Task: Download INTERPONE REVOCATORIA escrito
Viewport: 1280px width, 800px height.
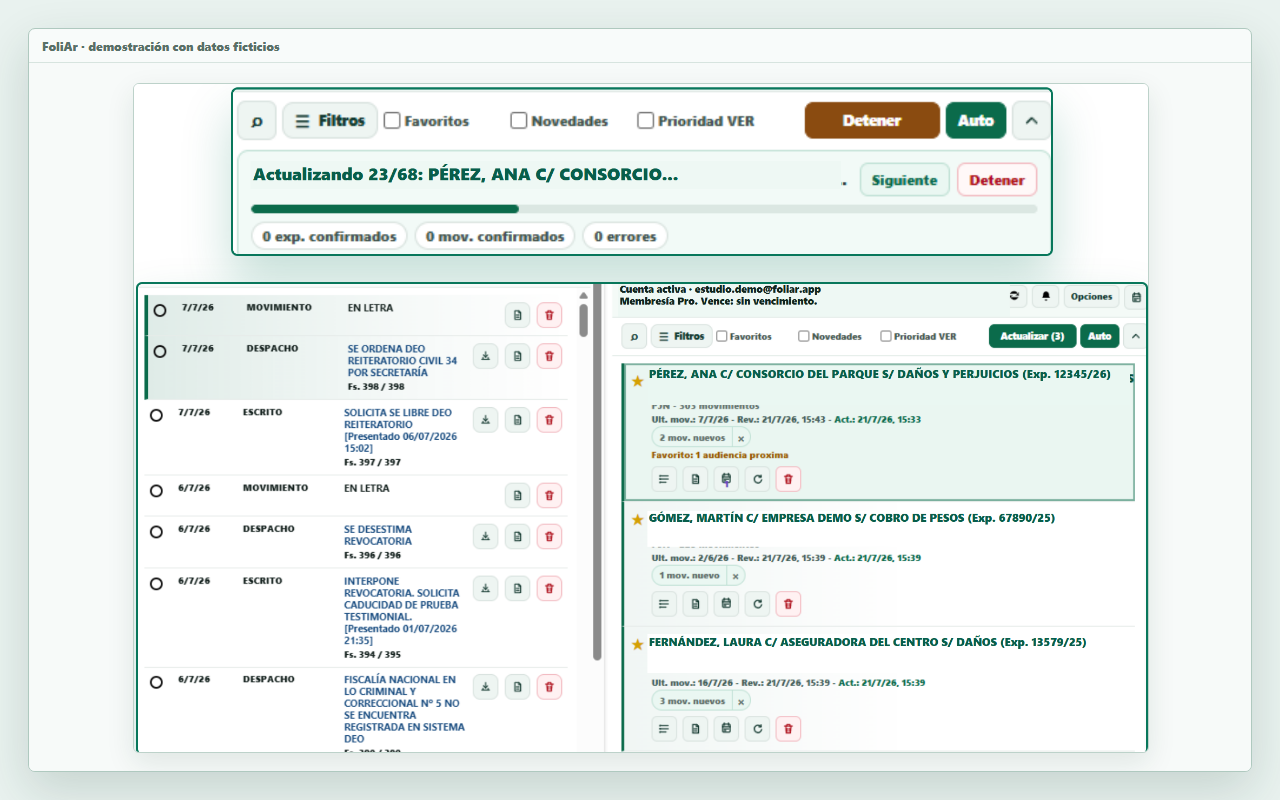Action: coord(485,588)
